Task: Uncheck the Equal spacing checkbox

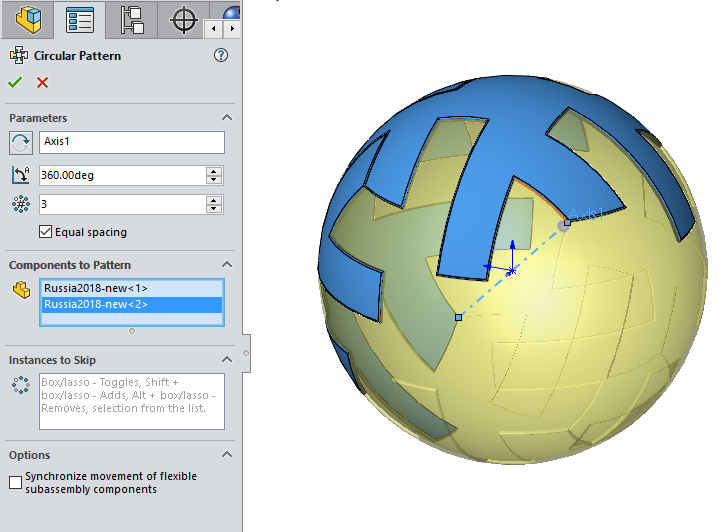Action: 45,232
